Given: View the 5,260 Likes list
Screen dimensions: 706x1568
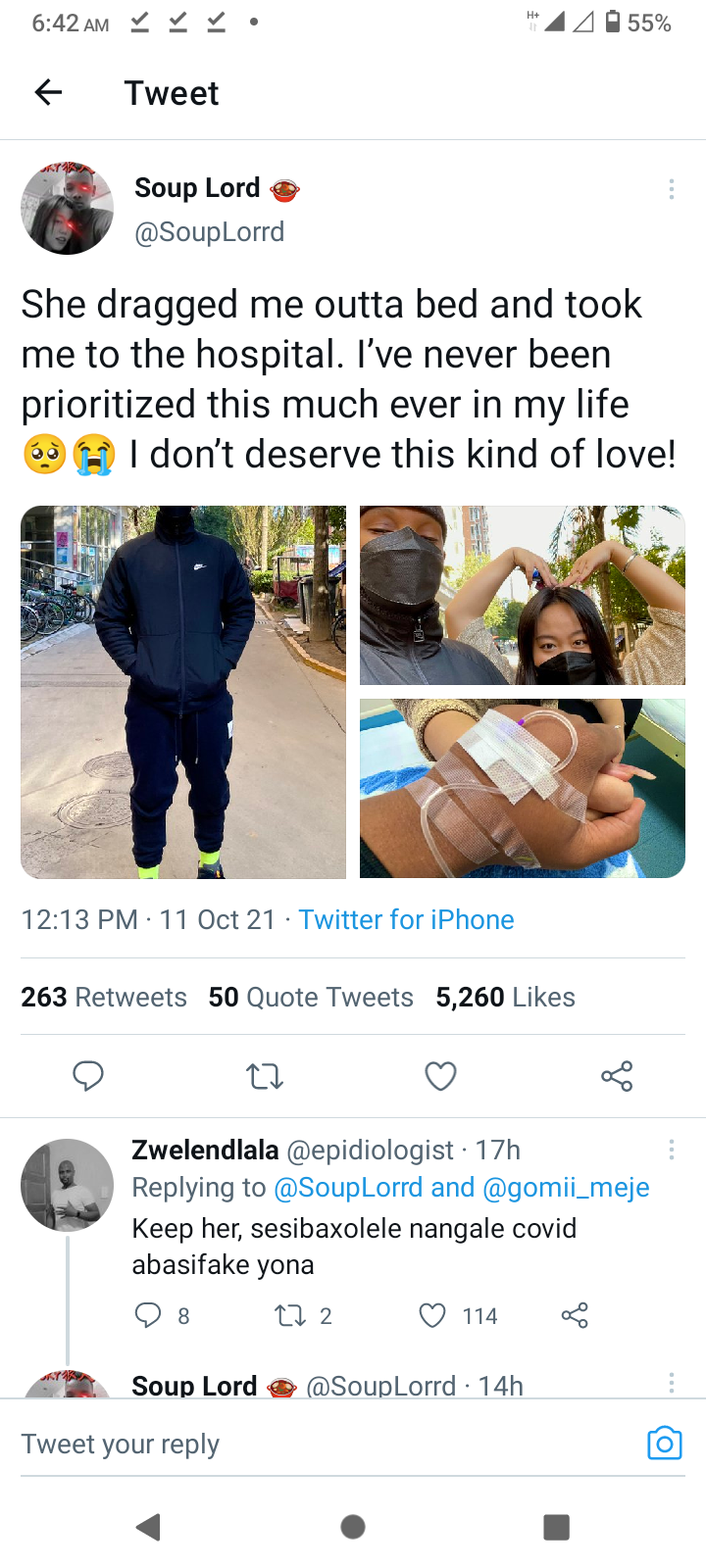Looking at the screenshot, I should pos(505,997).
